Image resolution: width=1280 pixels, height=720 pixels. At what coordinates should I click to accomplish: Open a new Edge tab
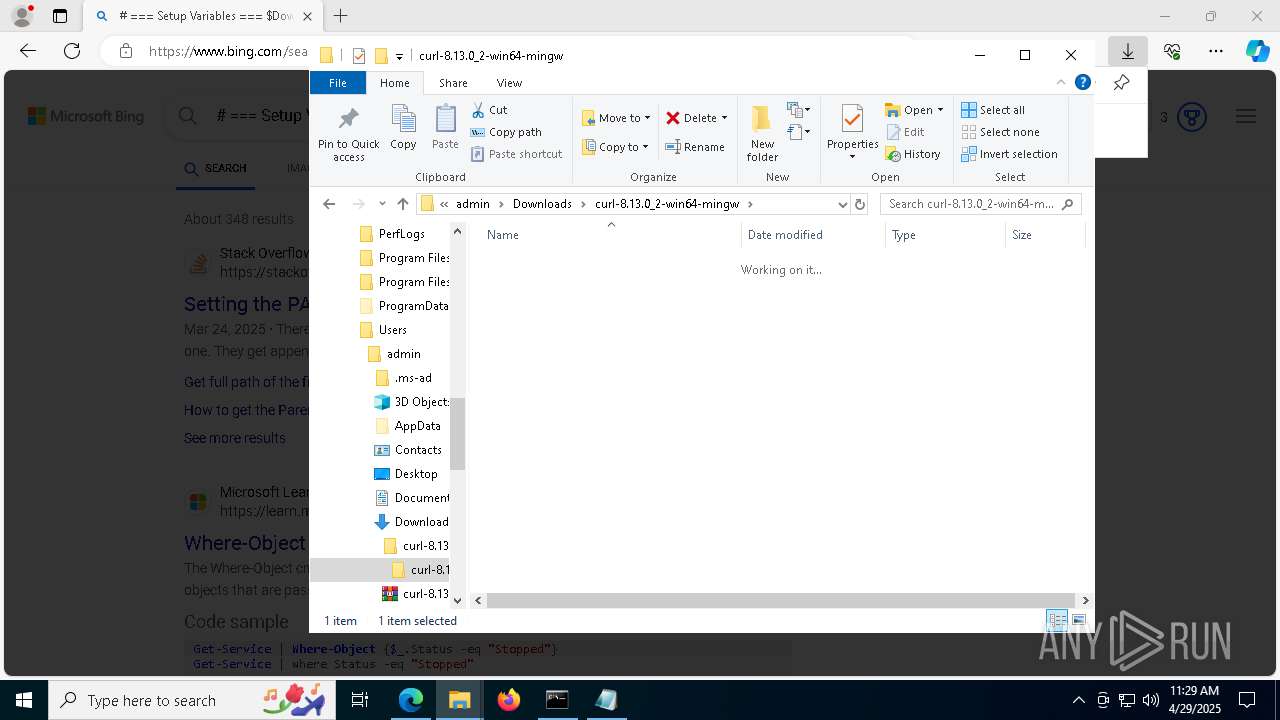click(341, 16)
